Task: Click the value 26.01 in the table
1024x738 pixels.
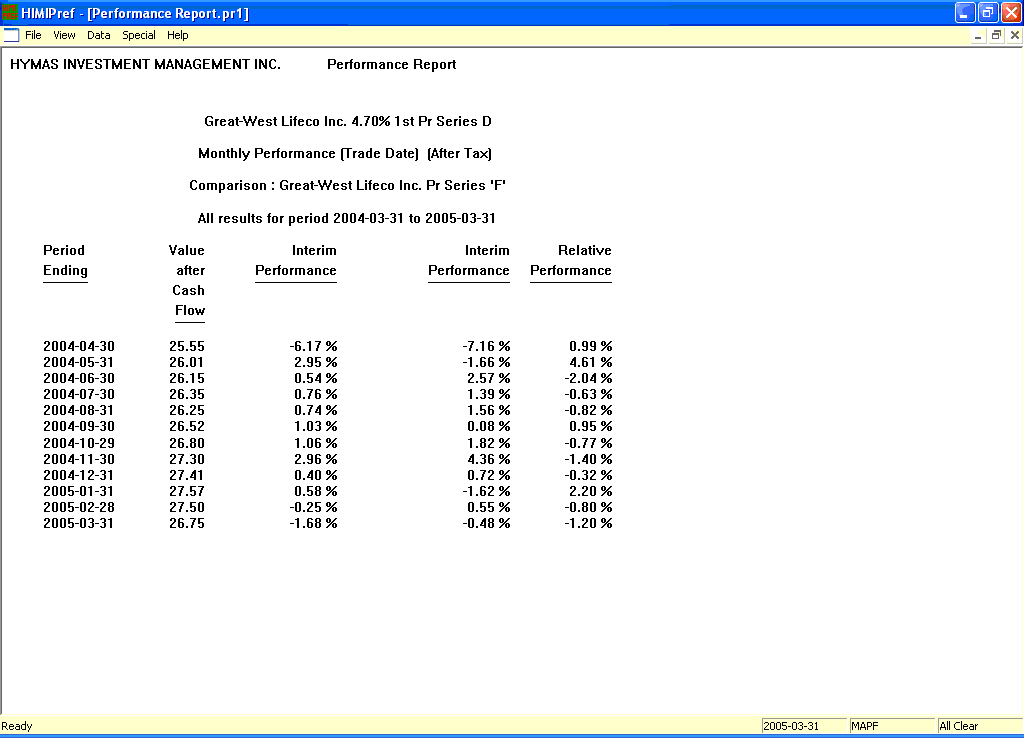Action: (x=187, y=362)
